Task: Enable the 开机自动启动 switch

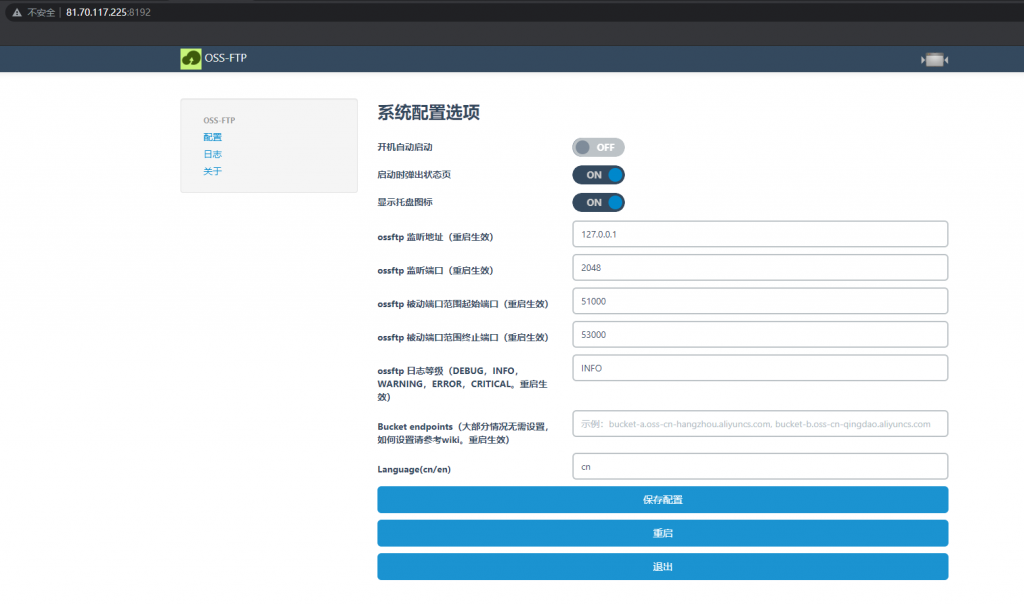Action: click(x=598, y=148)
